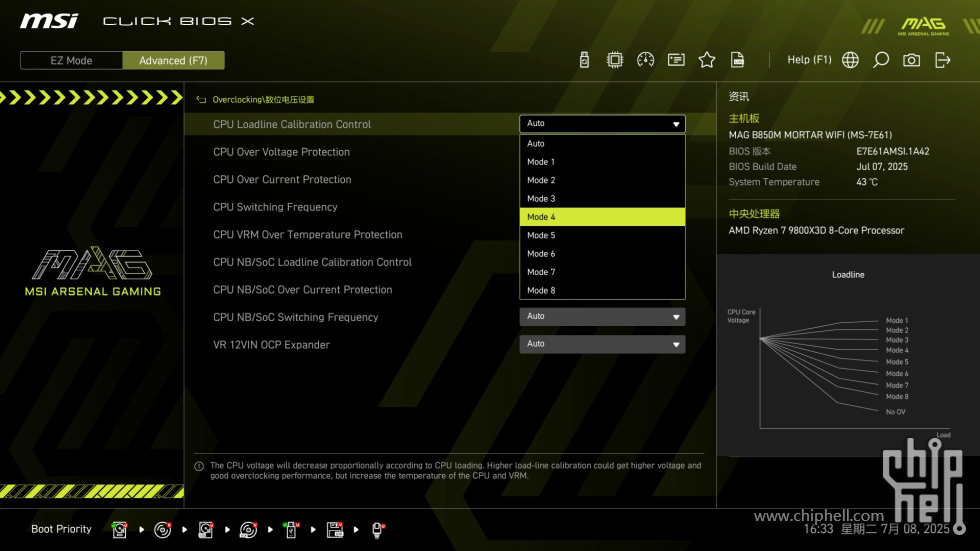The height and width of the screenshot is (551, 980).
Task: Open the log file document icon
Action: pyautogui.click(x=738, y=60)
